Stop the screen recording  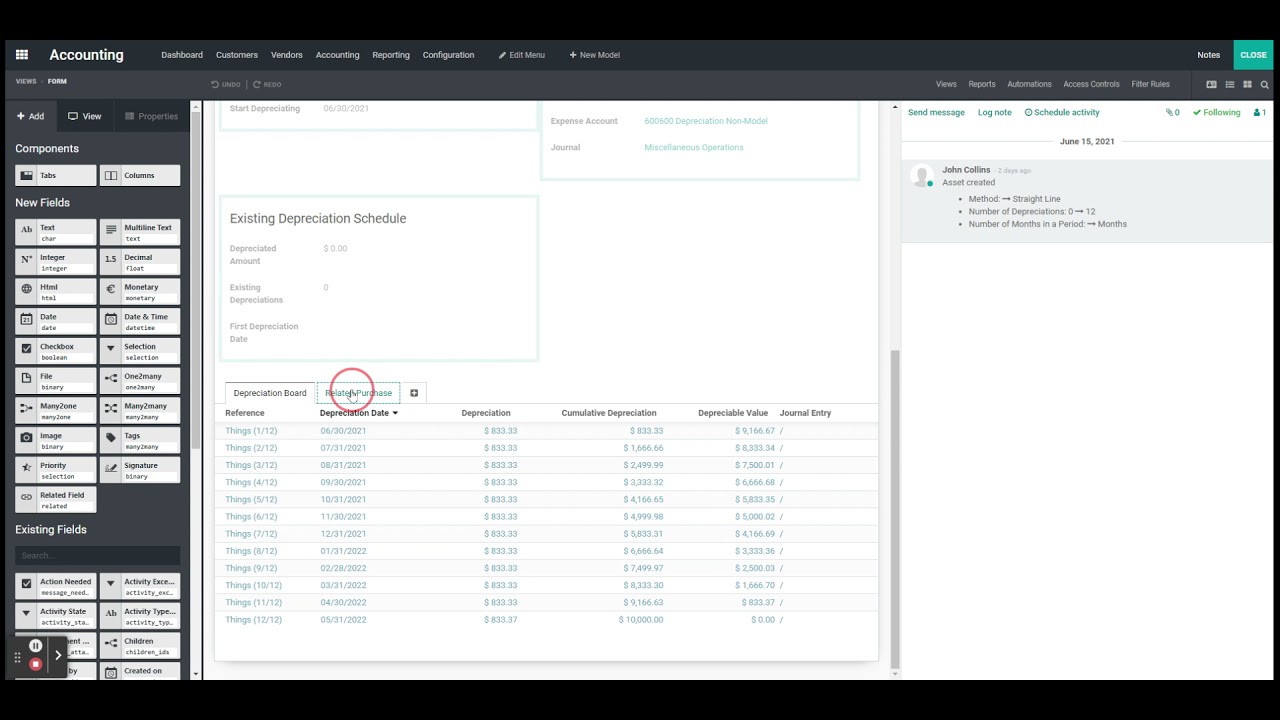pos(36,664)
